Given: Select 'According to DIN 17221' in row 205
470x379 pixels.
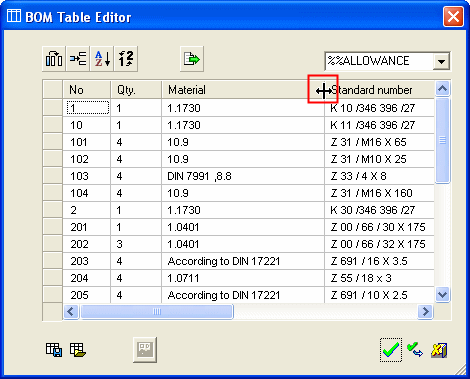Looking at the screenshot, I should (243, 295).
